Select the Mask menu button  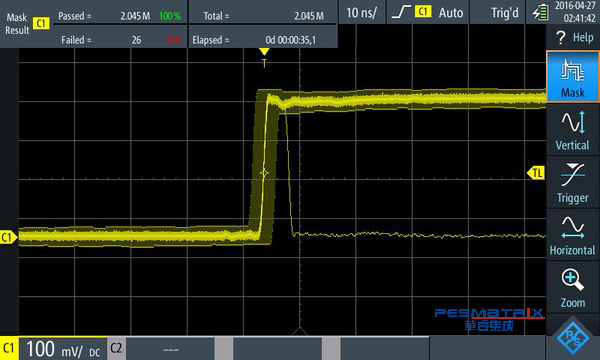(573, 77)
